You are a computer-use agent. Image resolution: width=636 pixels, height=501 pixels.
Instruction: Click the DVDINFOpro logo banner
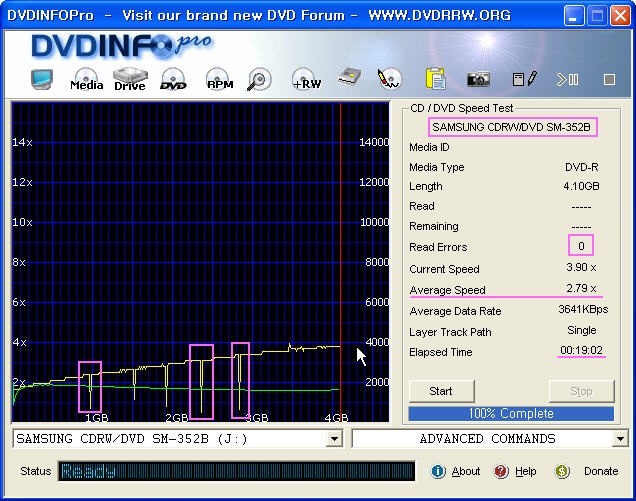tap(122, 46)
